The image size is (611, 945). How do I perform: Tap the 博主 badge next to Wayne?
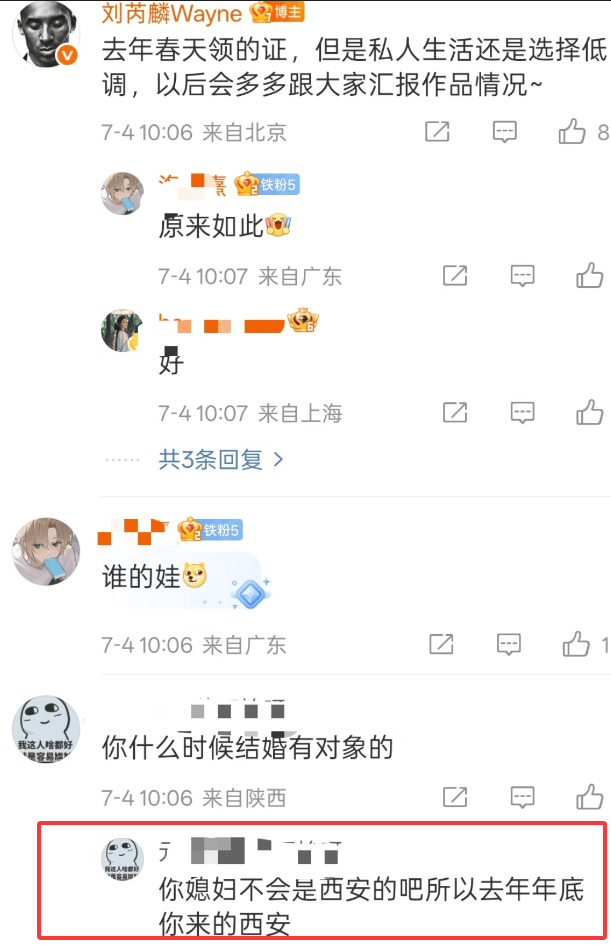pos(277,12)
